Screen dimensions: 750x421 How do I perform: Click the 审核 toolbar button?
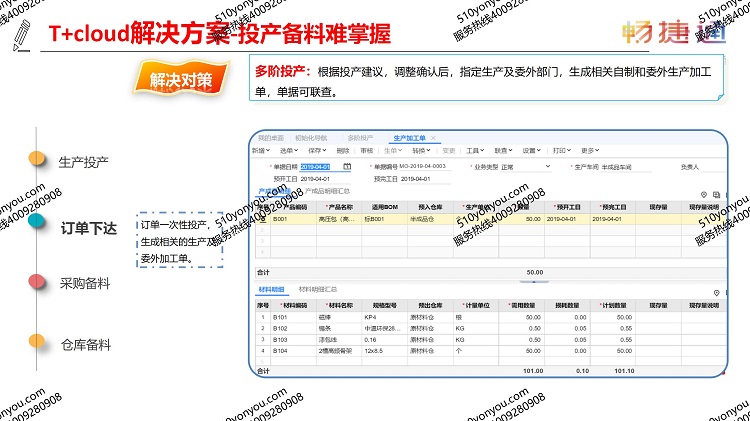(x=366, y=151)
